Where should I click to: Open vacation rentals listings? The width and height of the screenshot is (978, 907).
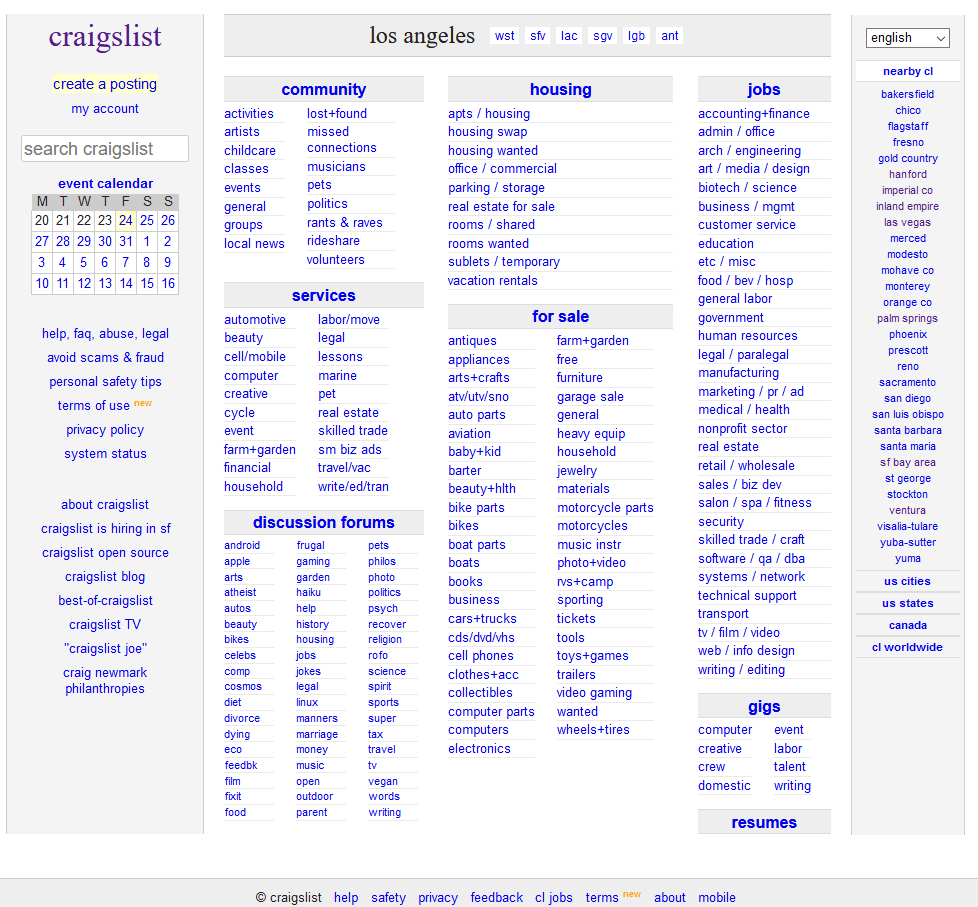tap(492, 281)
